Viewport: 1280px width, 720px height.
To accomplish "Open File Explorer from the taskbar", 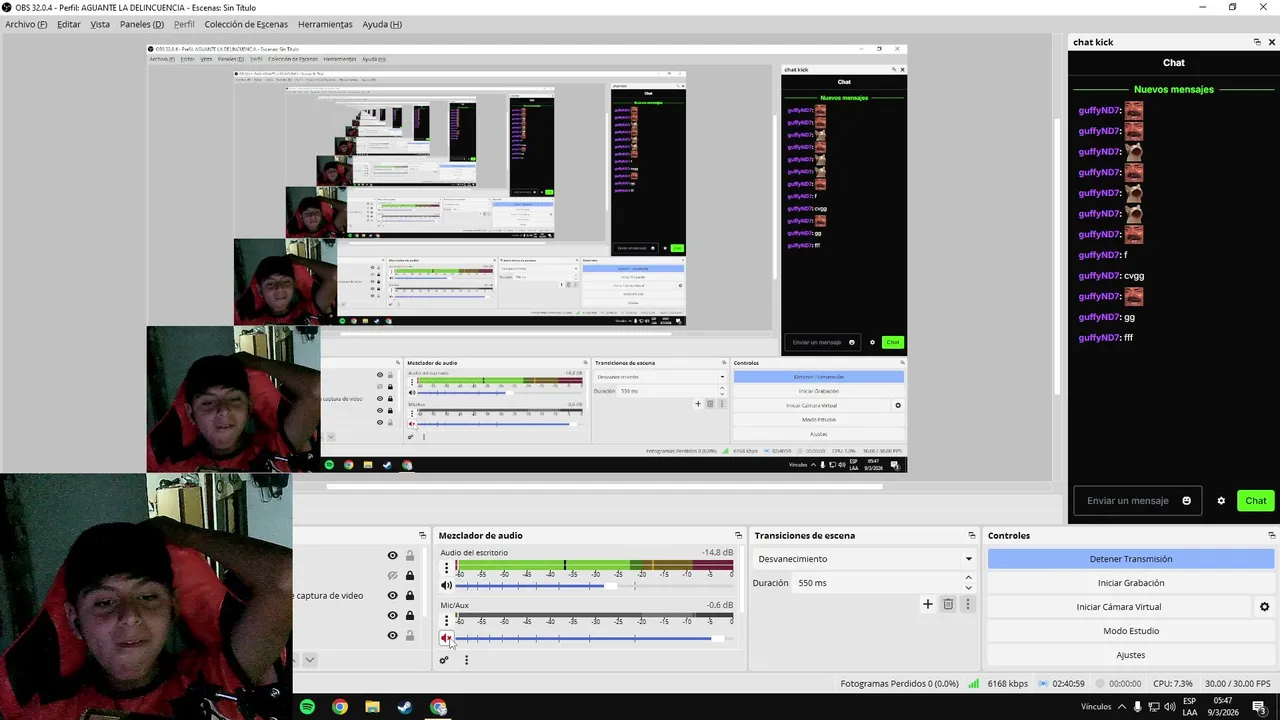I will click(372, 707).
